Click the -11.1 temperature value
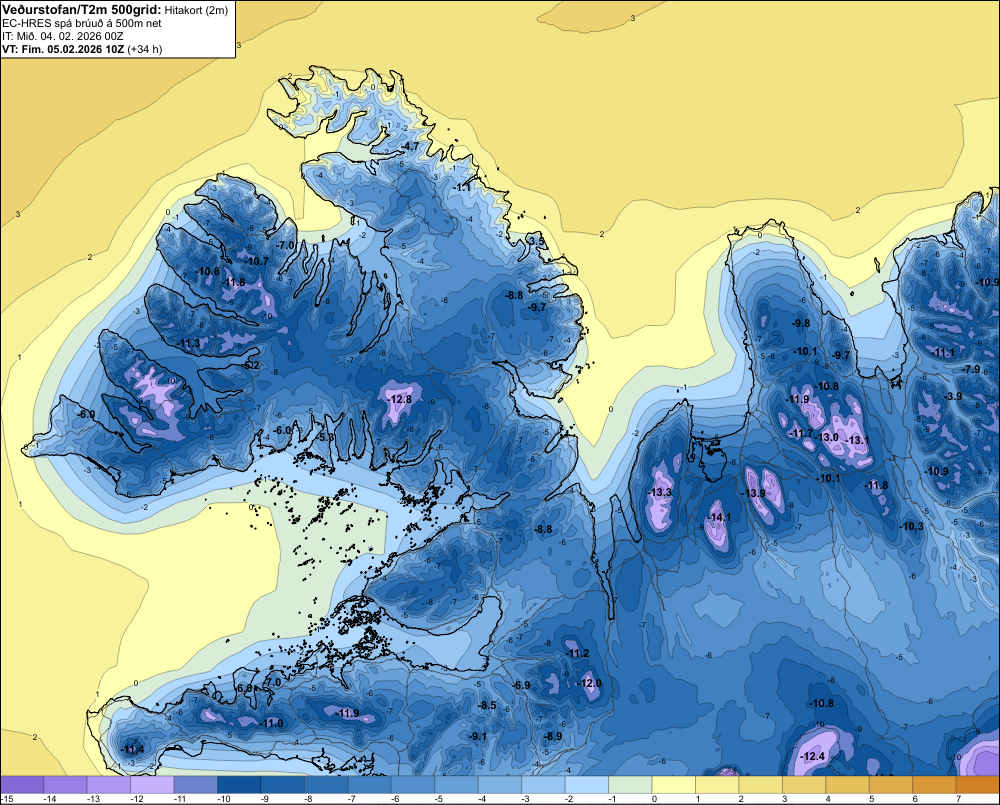1000x805 pixels. (x=943, y=353)
